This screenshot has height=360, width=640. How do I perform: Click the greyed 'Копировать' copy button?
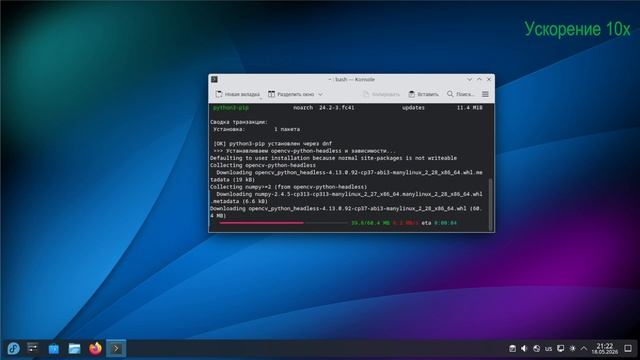pos(381,94)
